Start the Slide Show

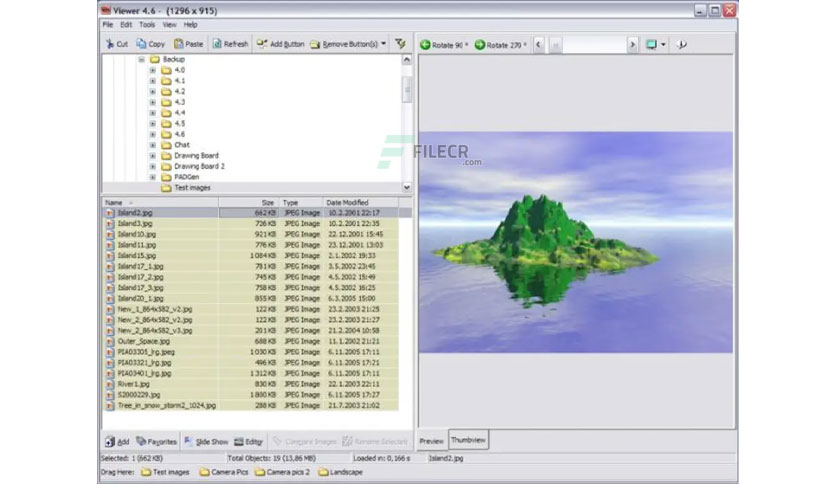(x=206, y=441)
